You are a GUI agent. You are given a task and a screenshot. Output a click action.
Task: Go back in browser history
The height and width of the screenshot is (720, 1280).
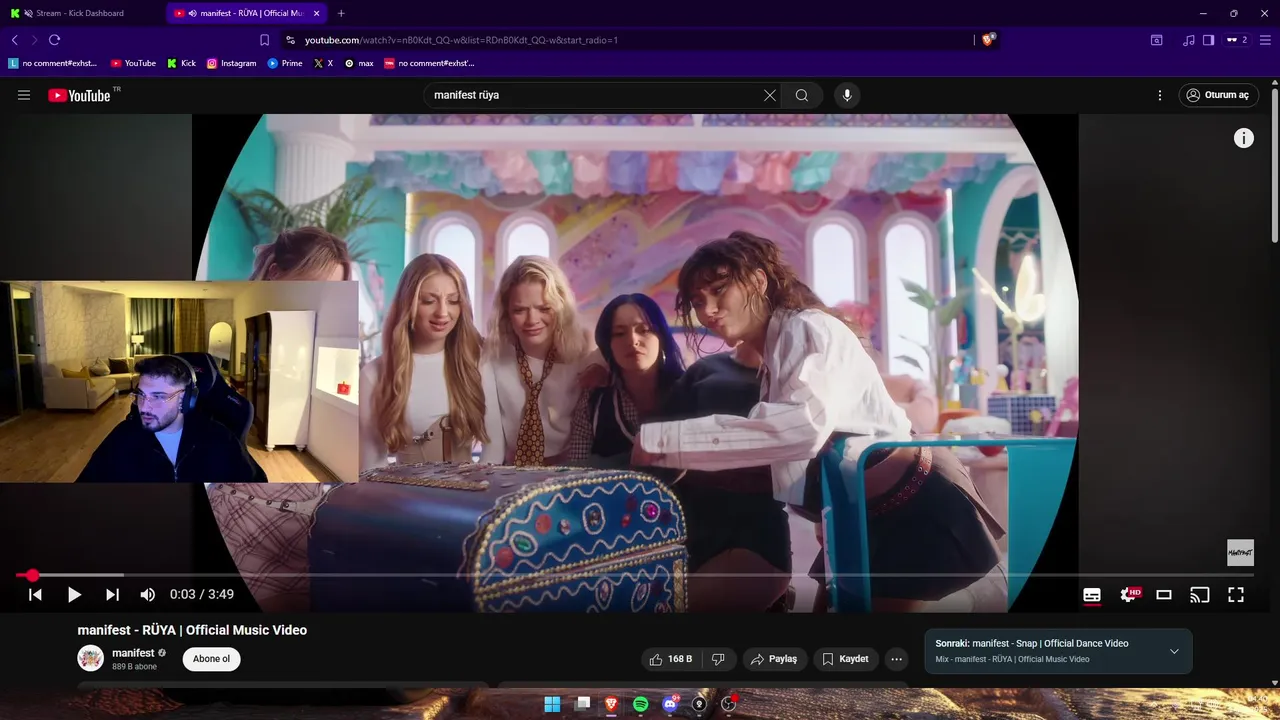[x=15, y=40]
